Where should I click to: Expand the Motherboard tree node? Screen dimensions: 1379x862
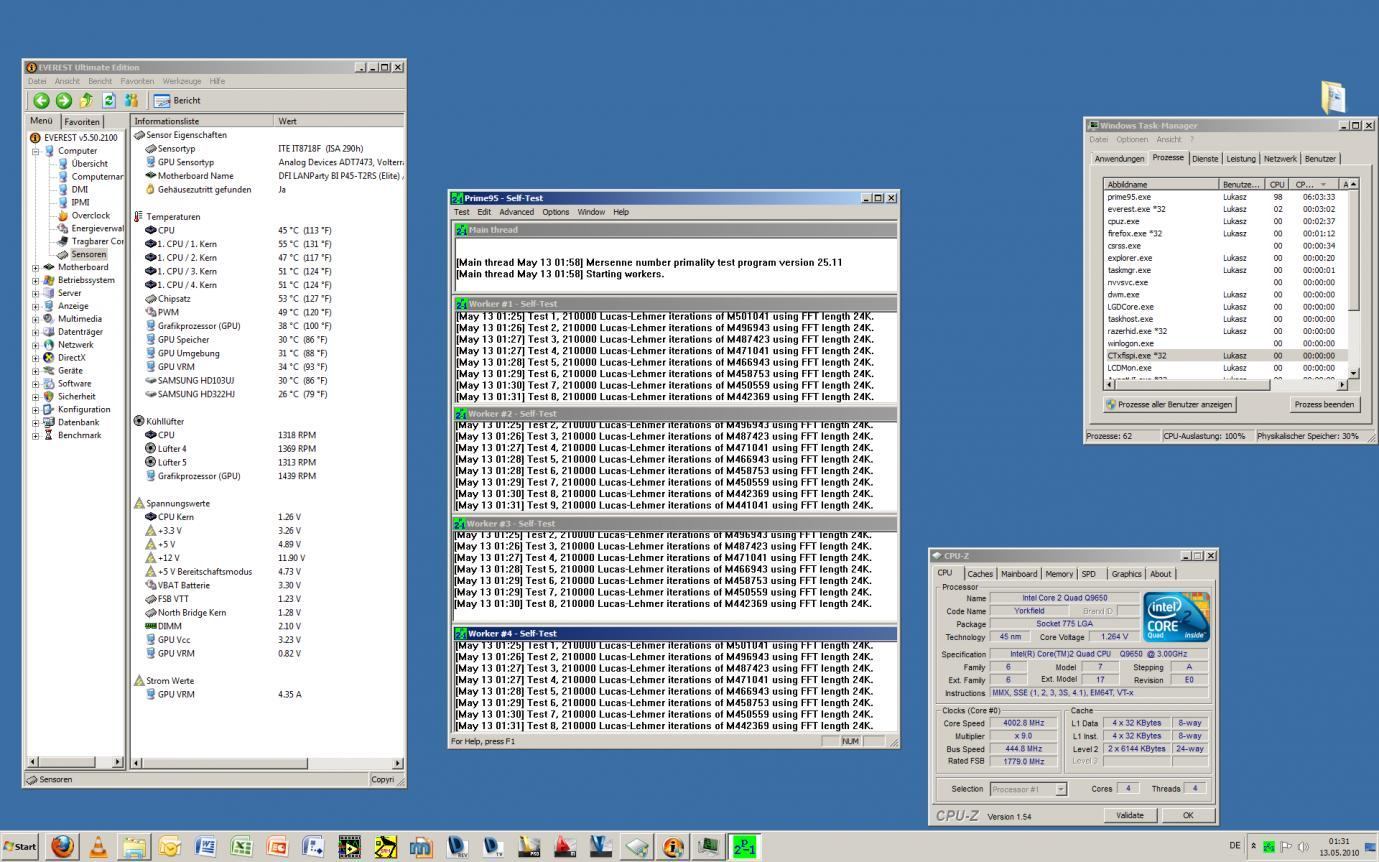pos(36,267)
